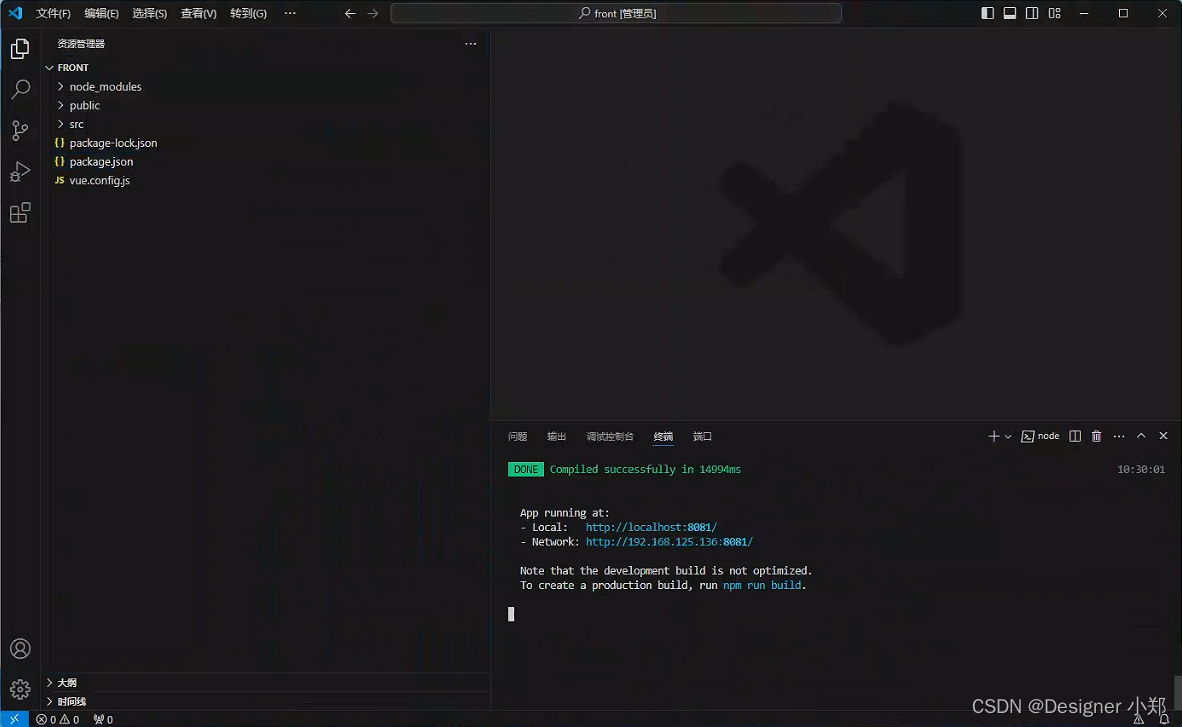1182x727 pixels.
Task: Show forwarded ports status bar item
Action: point(103,719)
